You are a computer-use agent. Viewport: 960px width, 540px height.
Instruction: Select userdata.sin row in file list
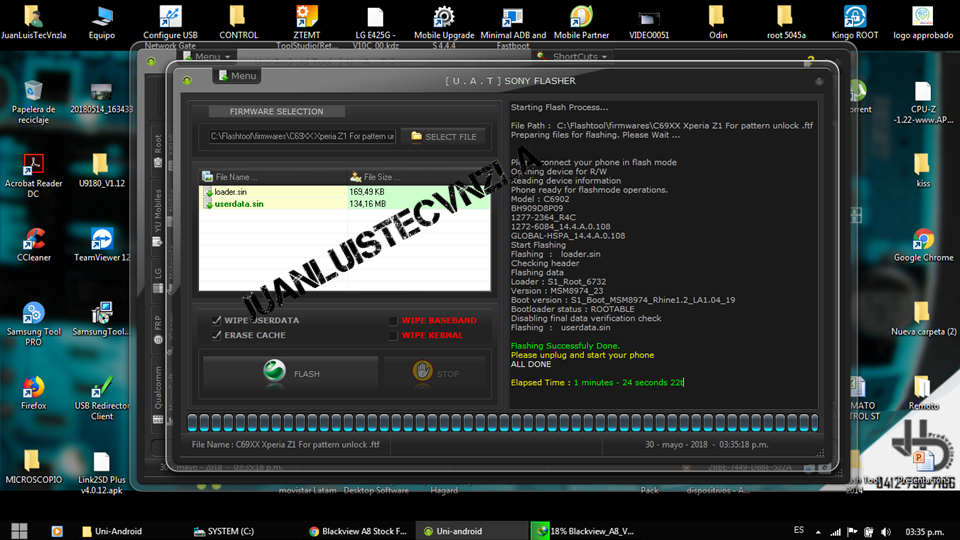[x=345, y=204]
